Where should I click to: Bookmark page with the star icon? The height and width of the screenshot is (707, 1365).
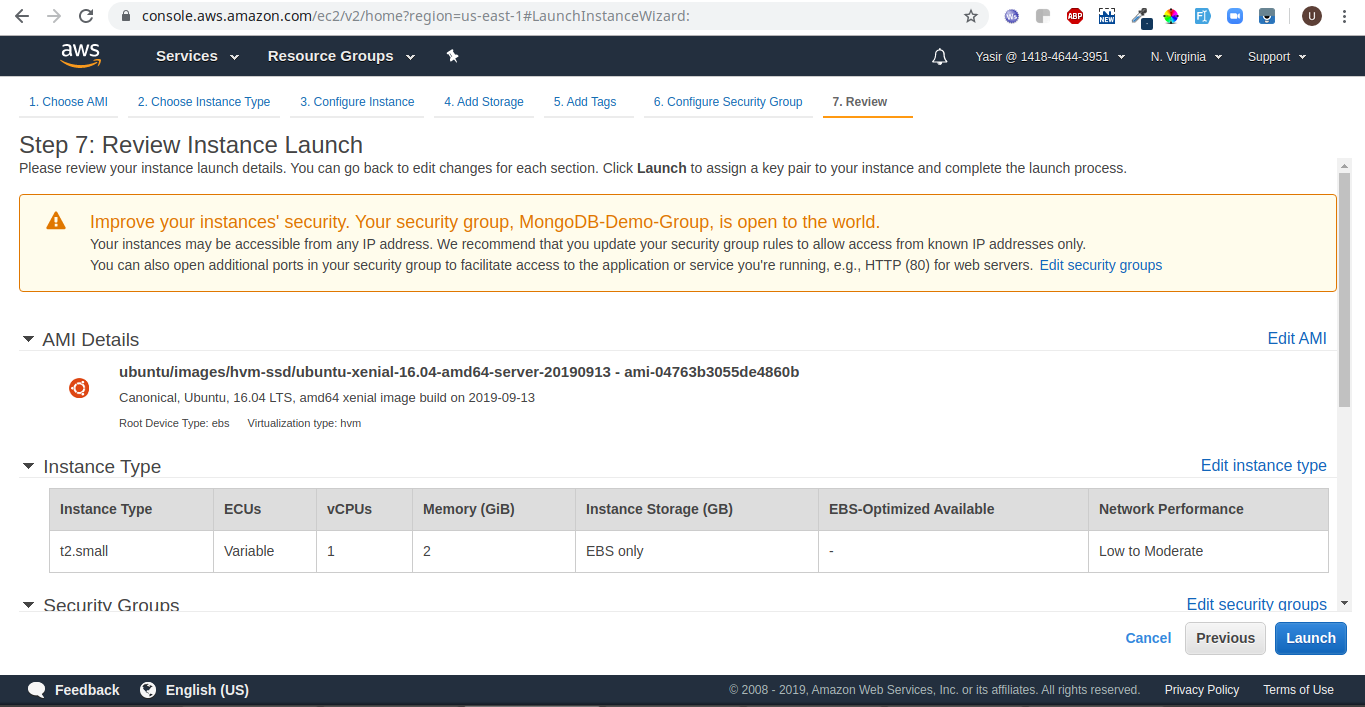point(970,16)
